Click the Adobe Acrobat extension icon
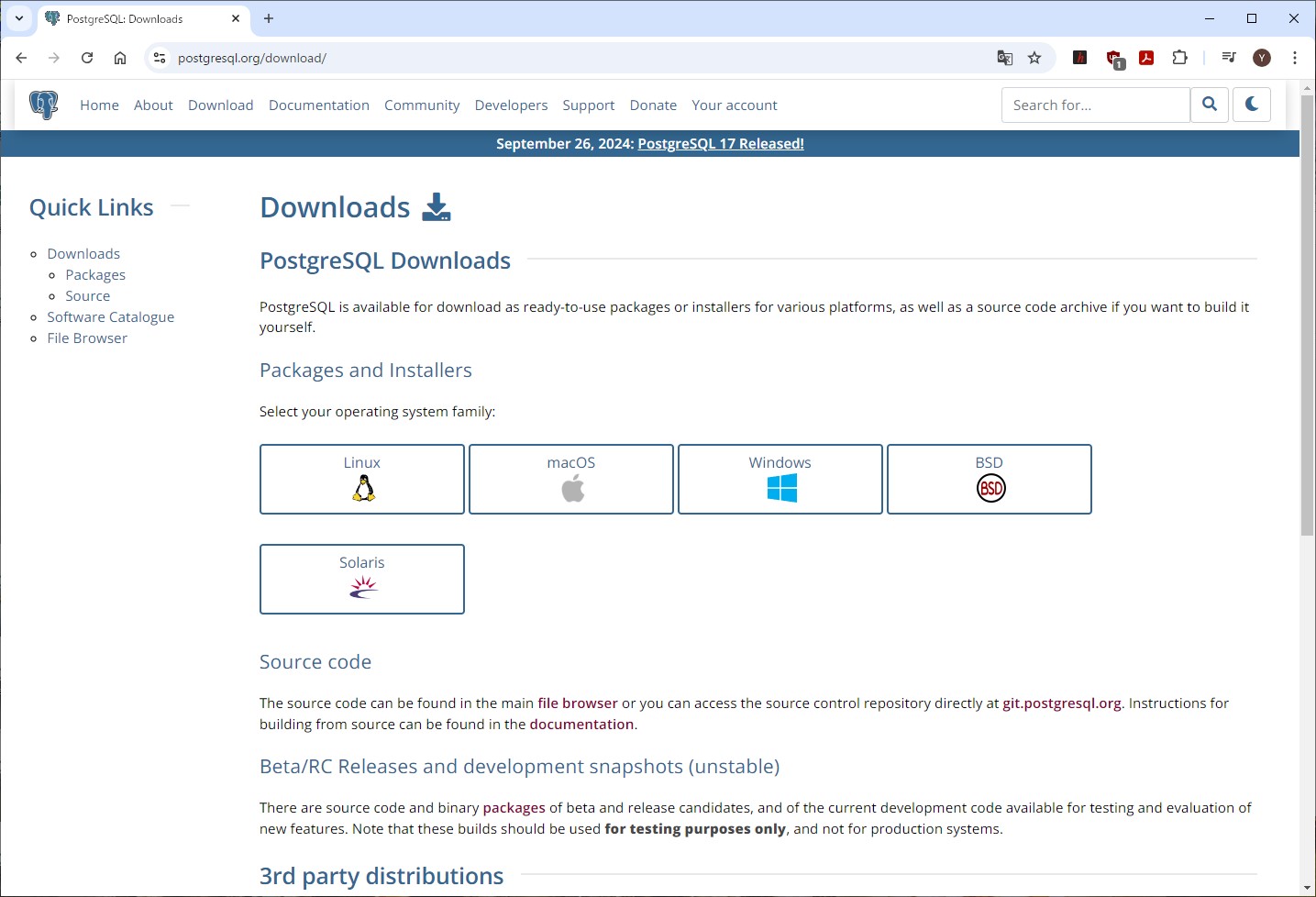 click(x=1146, y=57)
